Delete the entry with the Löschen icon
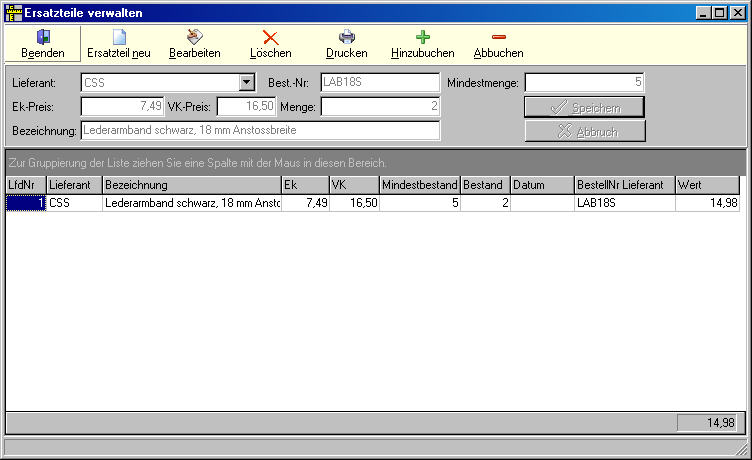Viewport: 752px width, 460px height. pos(270,37)
